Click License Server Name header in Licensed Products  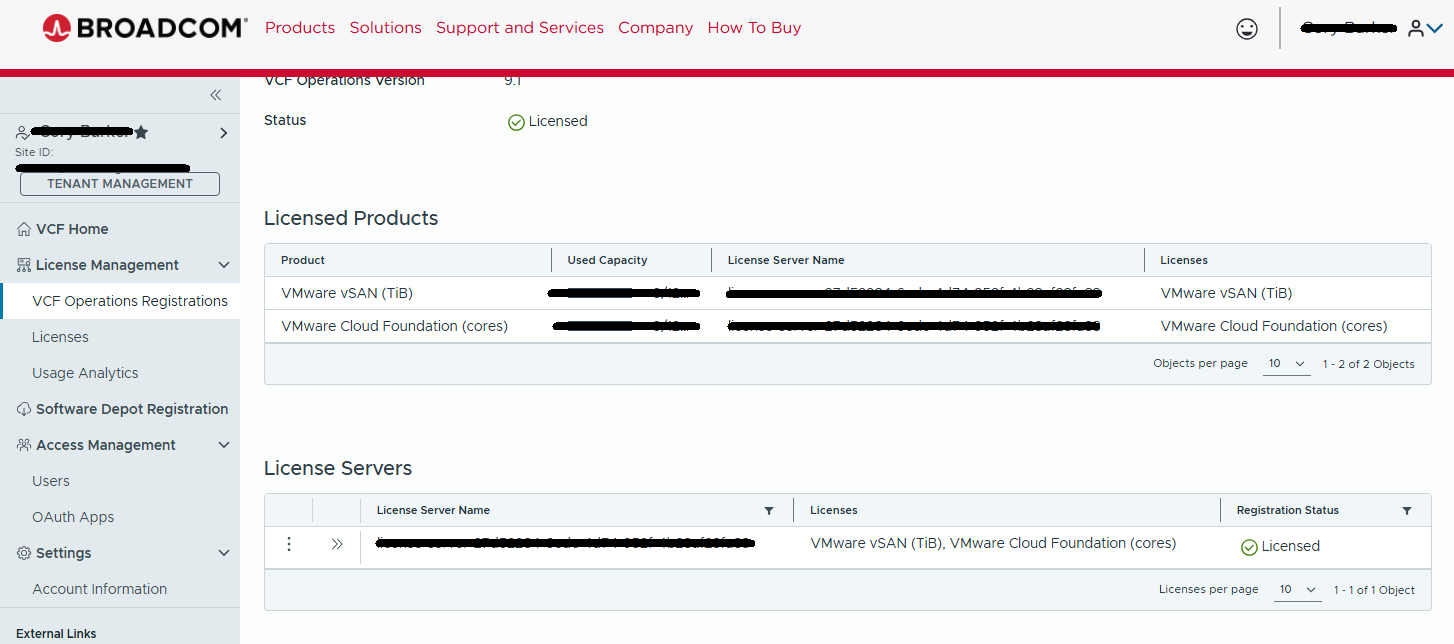pos(786,260)
